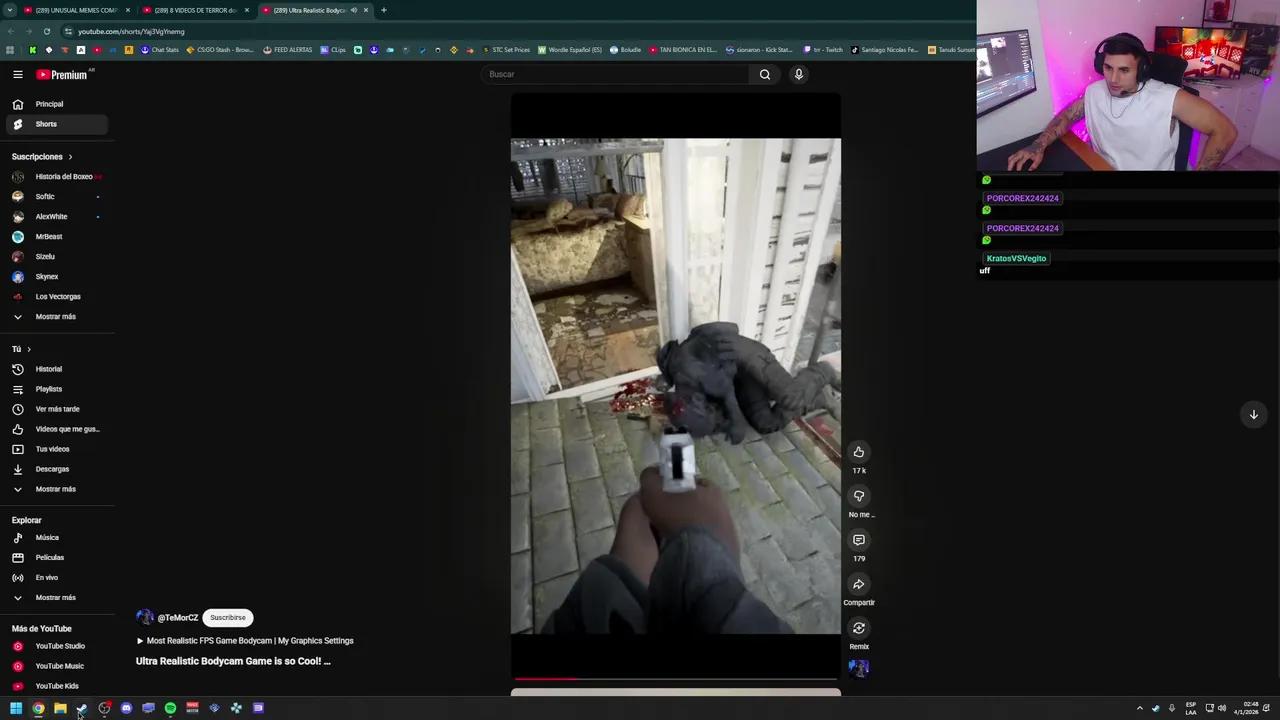Mute tab audio on Ultra Realistic Bodycam tab
Viewport: 1280px width, 720px height.
click(x=353, y=10)
